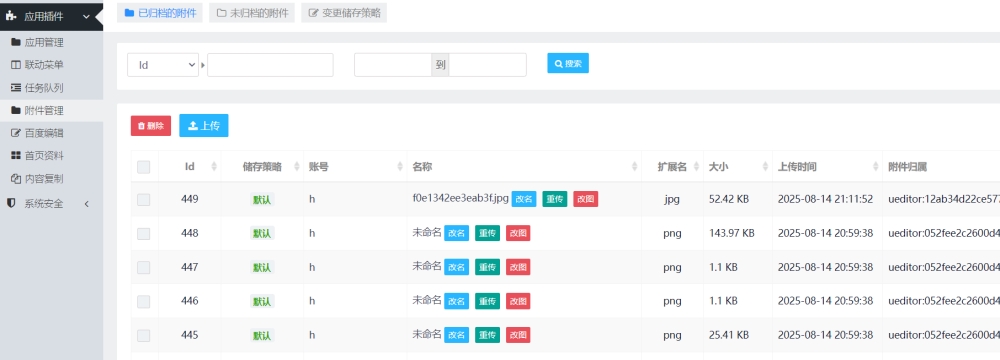This screenshot has width=1000, height=360.
Task: Click the 52.42 KB size cell
Action: click(729, 199)
